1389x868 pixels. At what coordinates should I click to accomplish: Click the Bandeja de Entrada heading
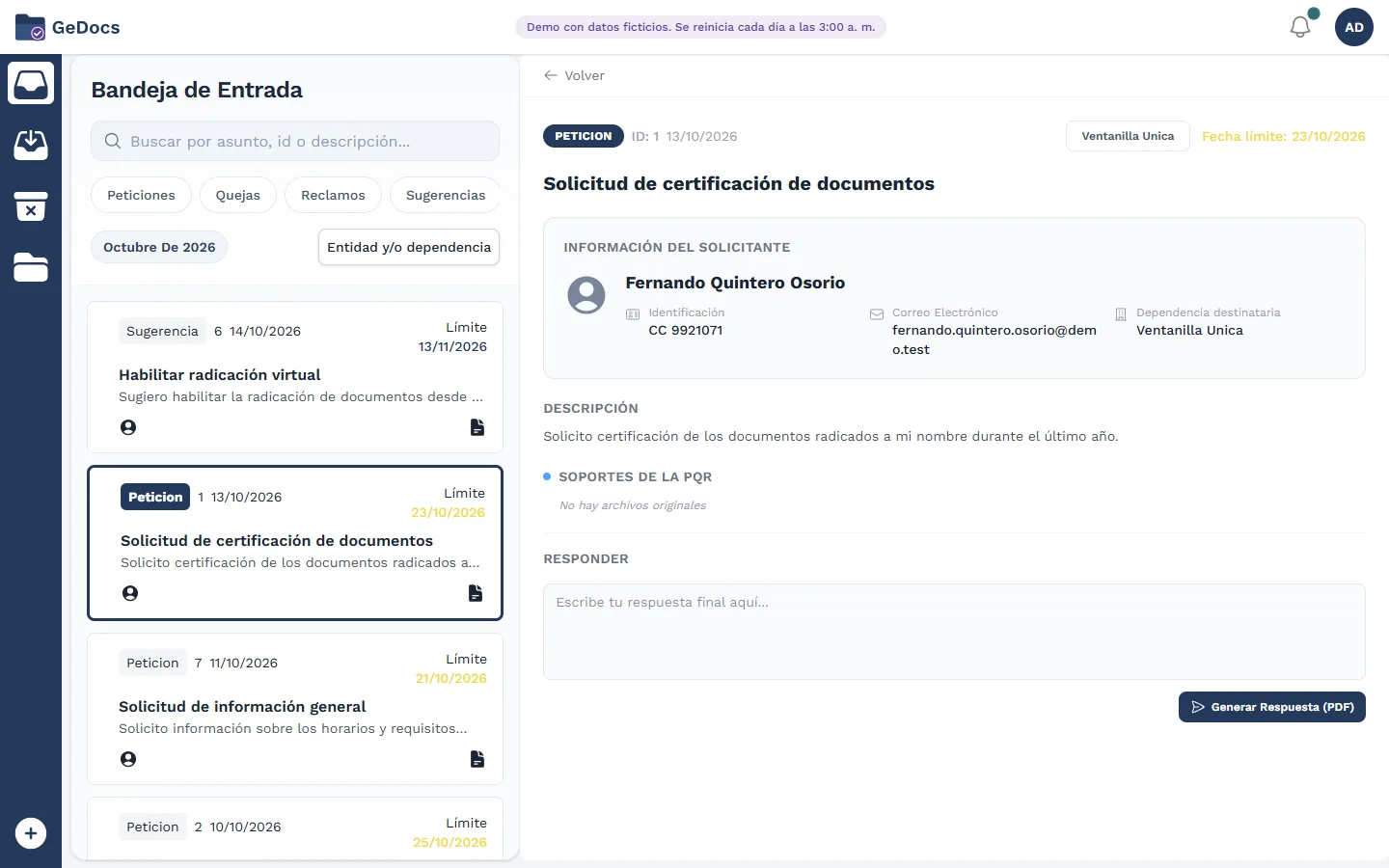point(197,90)
